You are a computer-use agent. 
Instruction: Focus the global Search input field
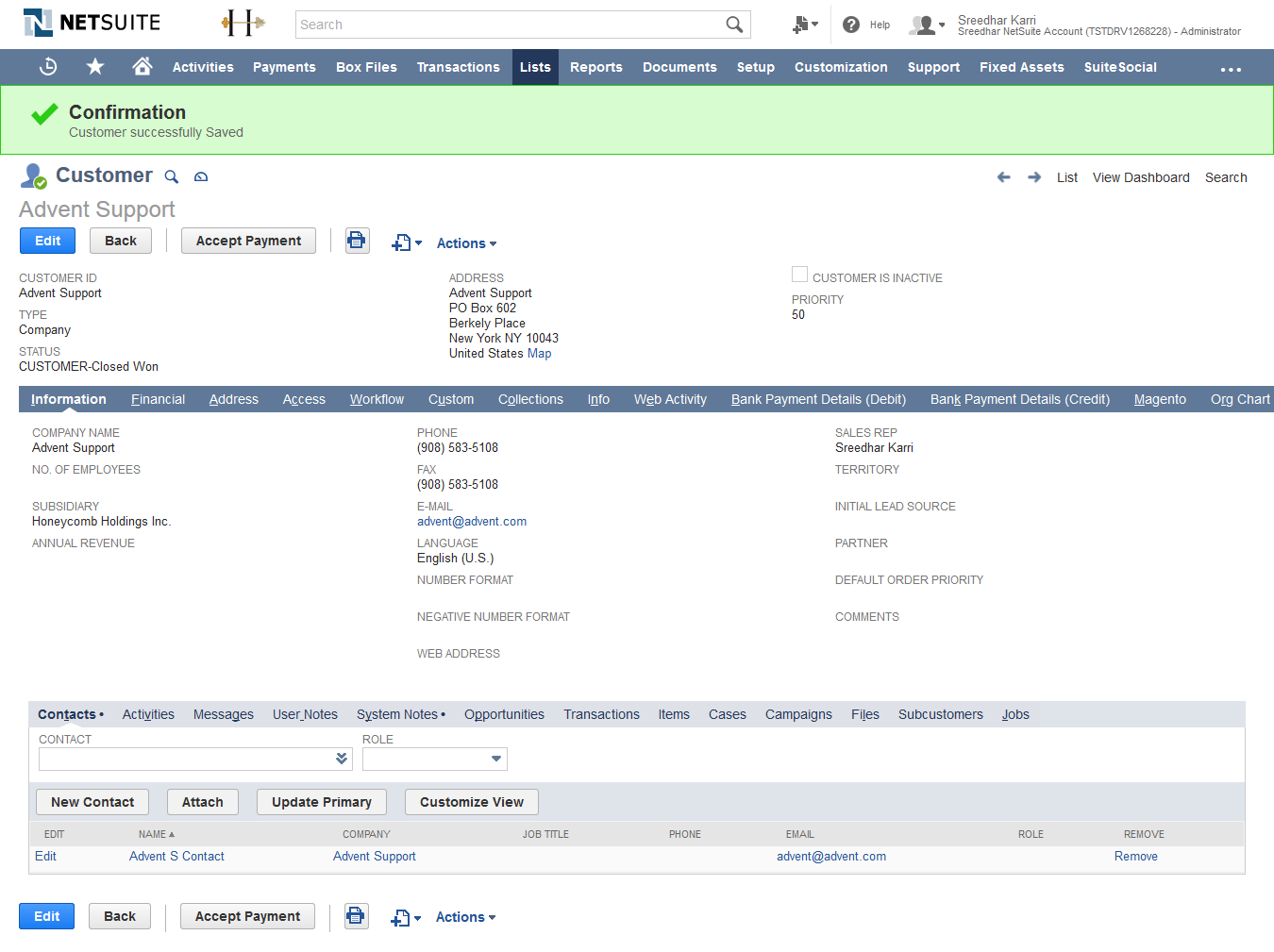click(510, 25)
